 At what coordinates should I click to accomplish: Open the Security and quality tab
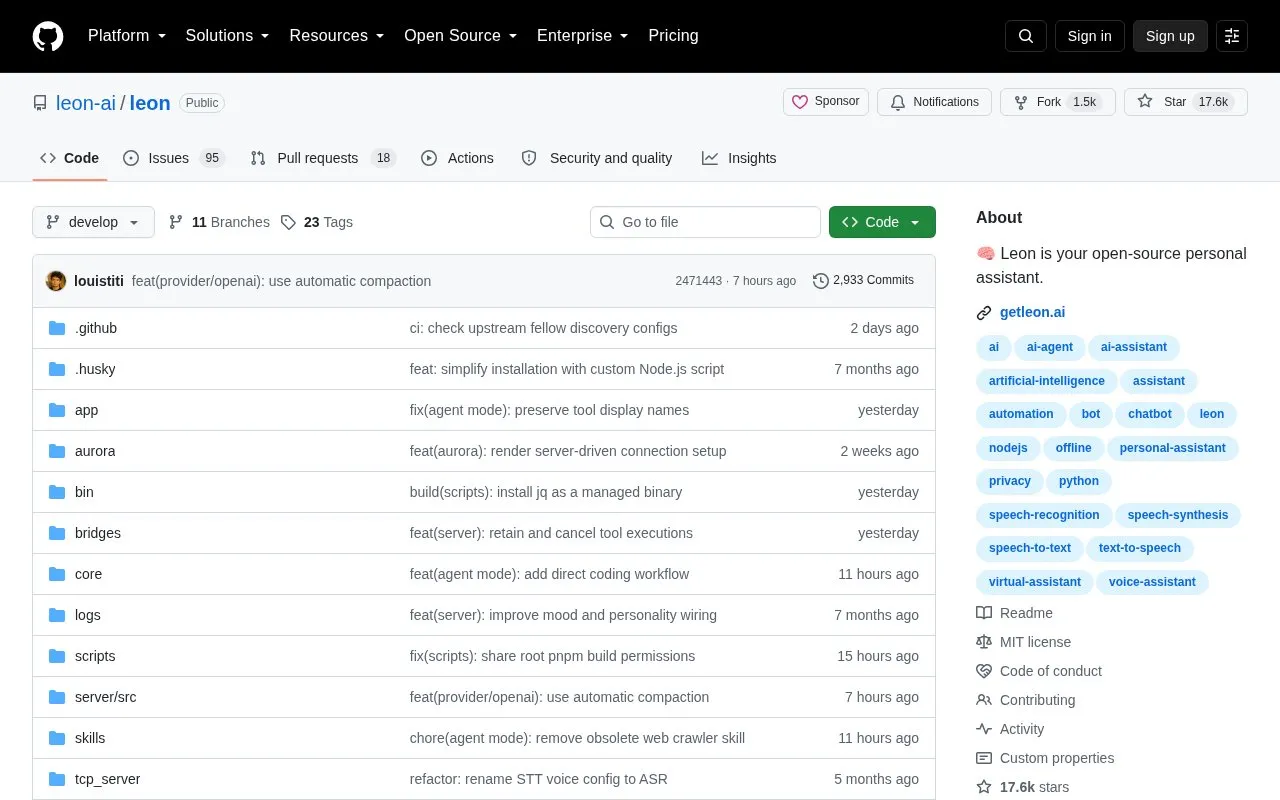pyautogui.click(x=597, y=158)
